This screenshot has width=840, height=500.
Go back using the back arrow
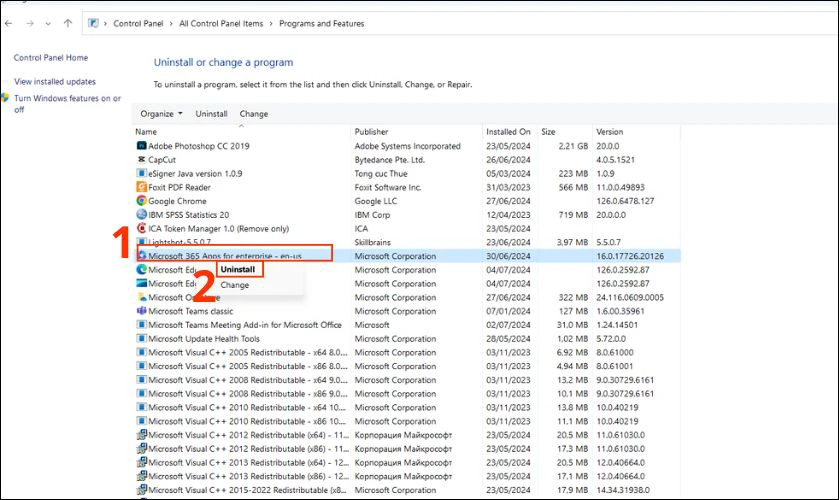click(9, 23)
